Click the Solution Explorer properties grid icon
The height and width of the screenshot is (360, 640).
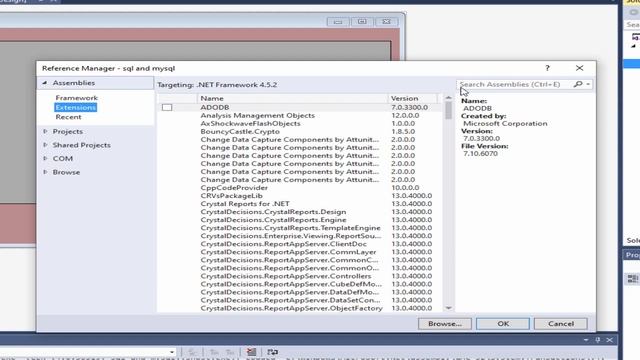(x=633, y=279)
